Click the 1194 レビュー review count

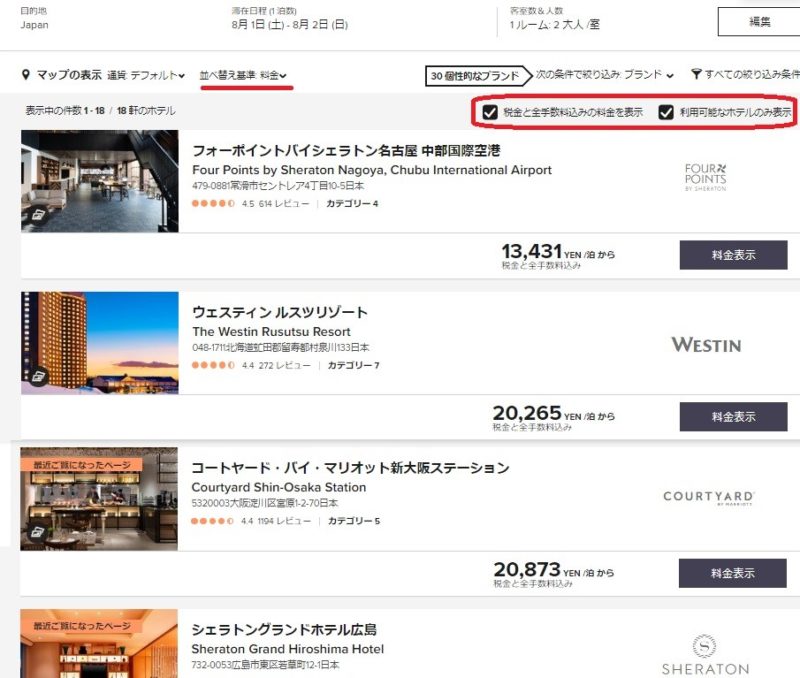click(284, 521)
